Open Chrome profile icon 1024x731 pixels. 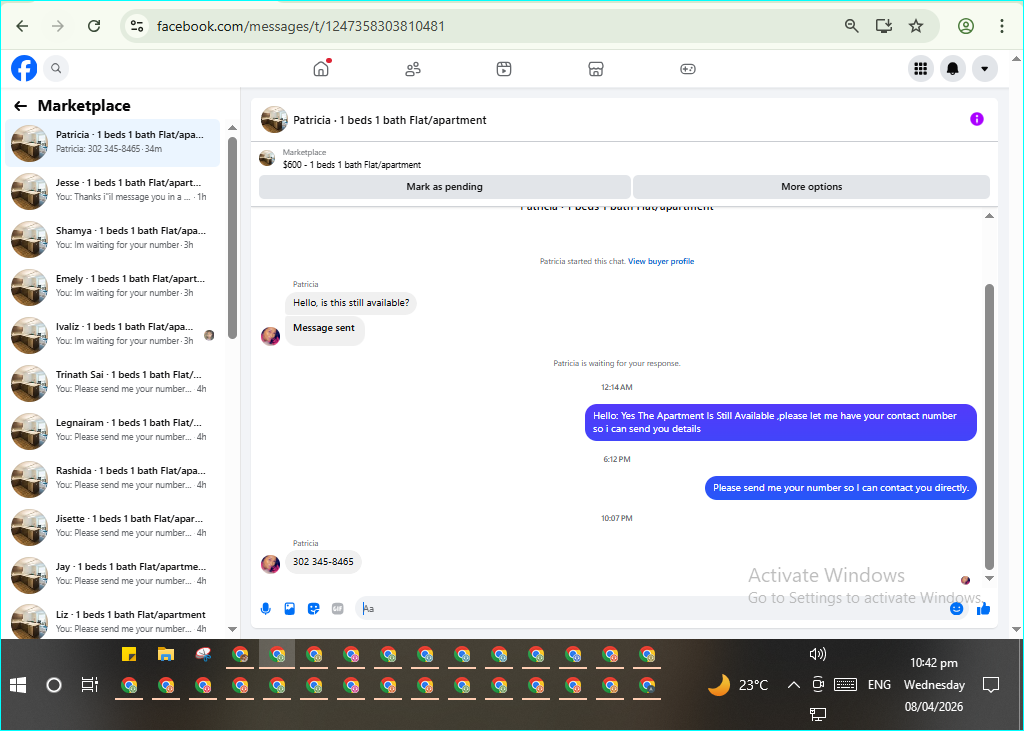tap(966, 26)
